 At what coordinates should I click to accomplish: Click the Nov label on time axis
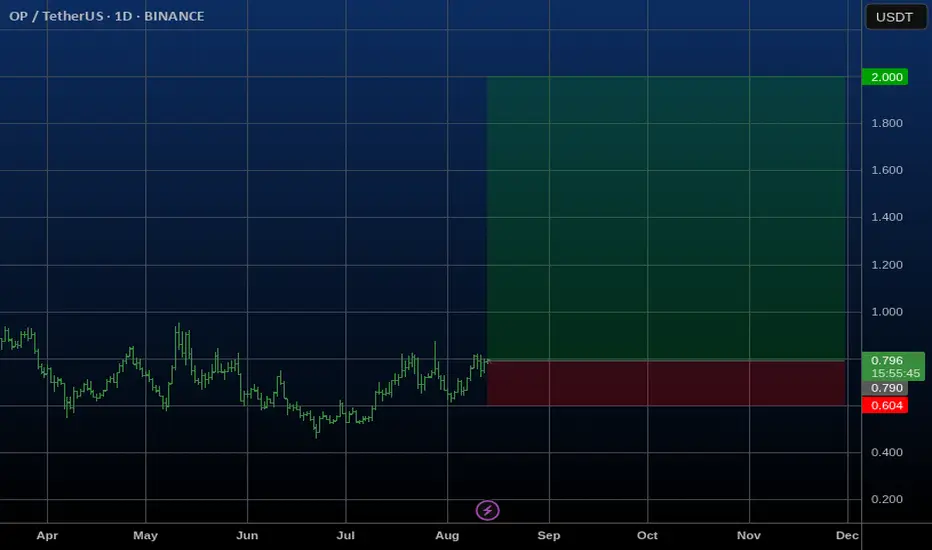[x=749, y=535]
